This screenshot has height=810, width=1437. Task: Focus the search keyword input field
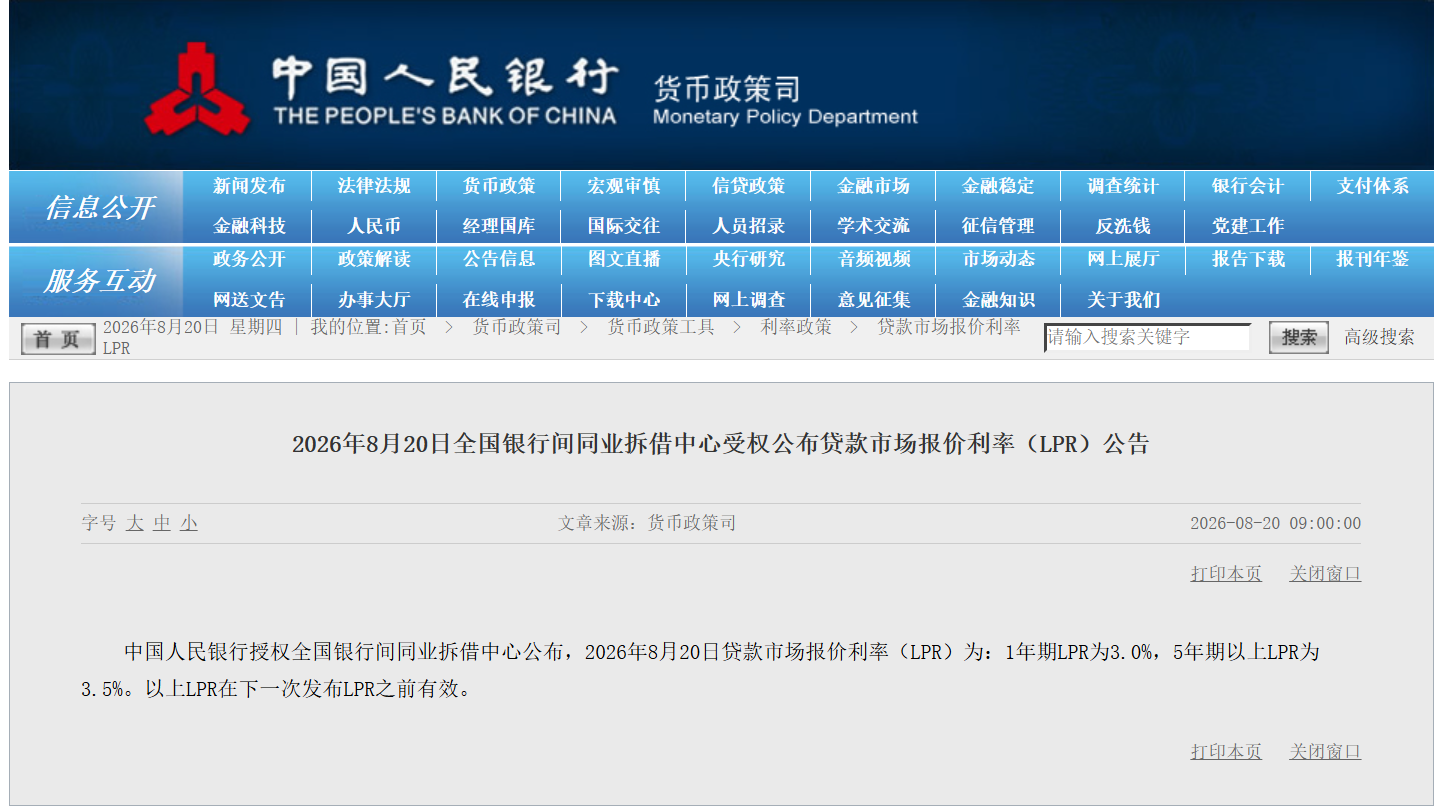click(1147, 338)
